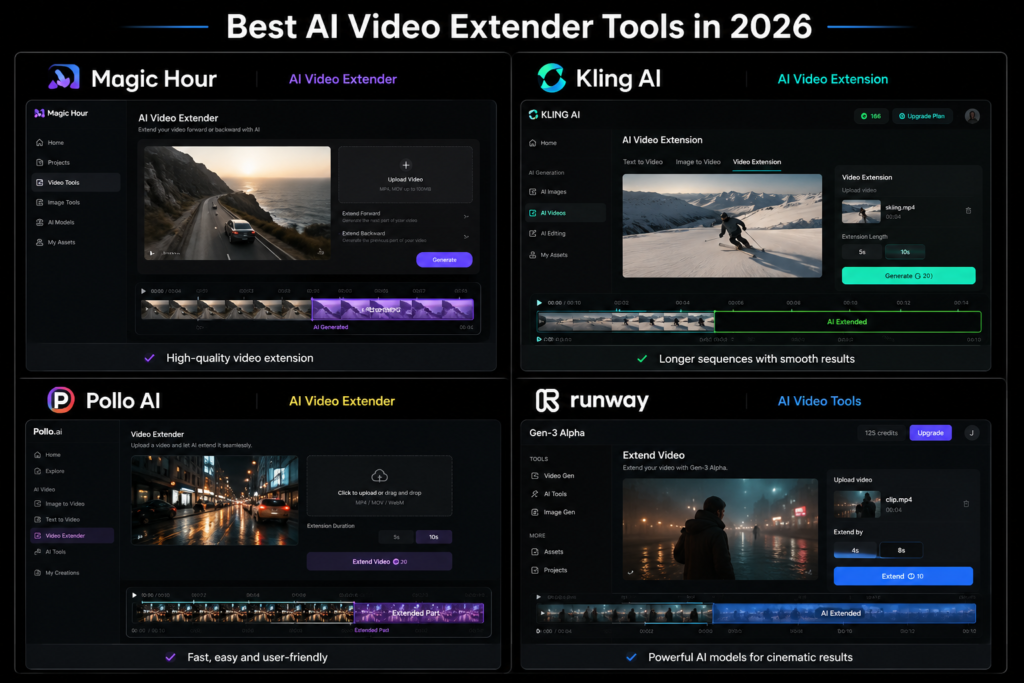The width and height of the screenshot is (1024, 683).
Task: Open AI Tools in Pollo.ai sidebar
Action: point(50,552)
